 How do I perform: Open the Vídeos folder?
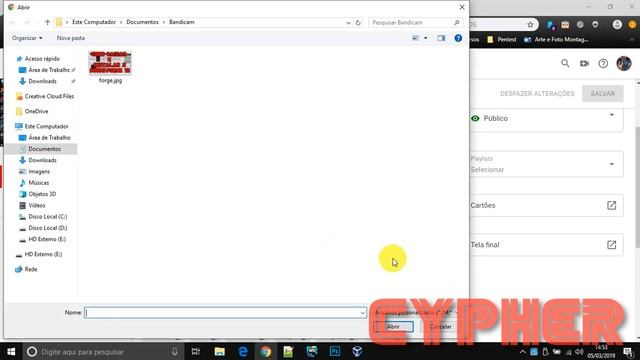tap(37, 205)
